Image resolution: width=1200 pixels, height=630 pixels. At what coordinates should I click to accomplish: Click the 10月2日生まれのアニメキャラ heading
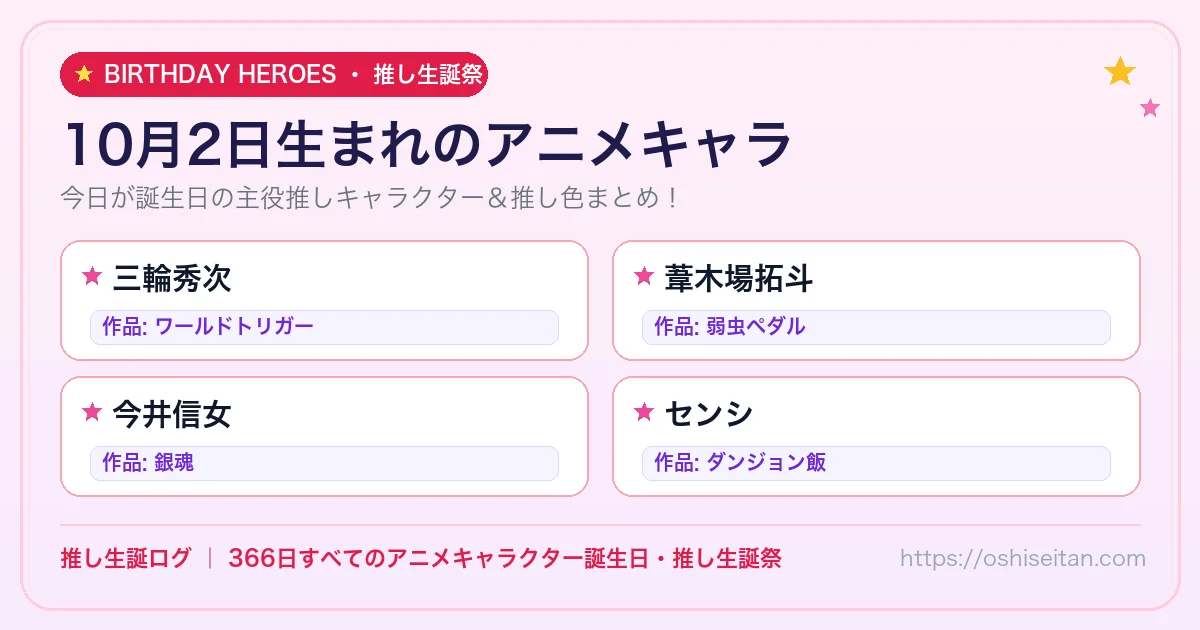427,145
